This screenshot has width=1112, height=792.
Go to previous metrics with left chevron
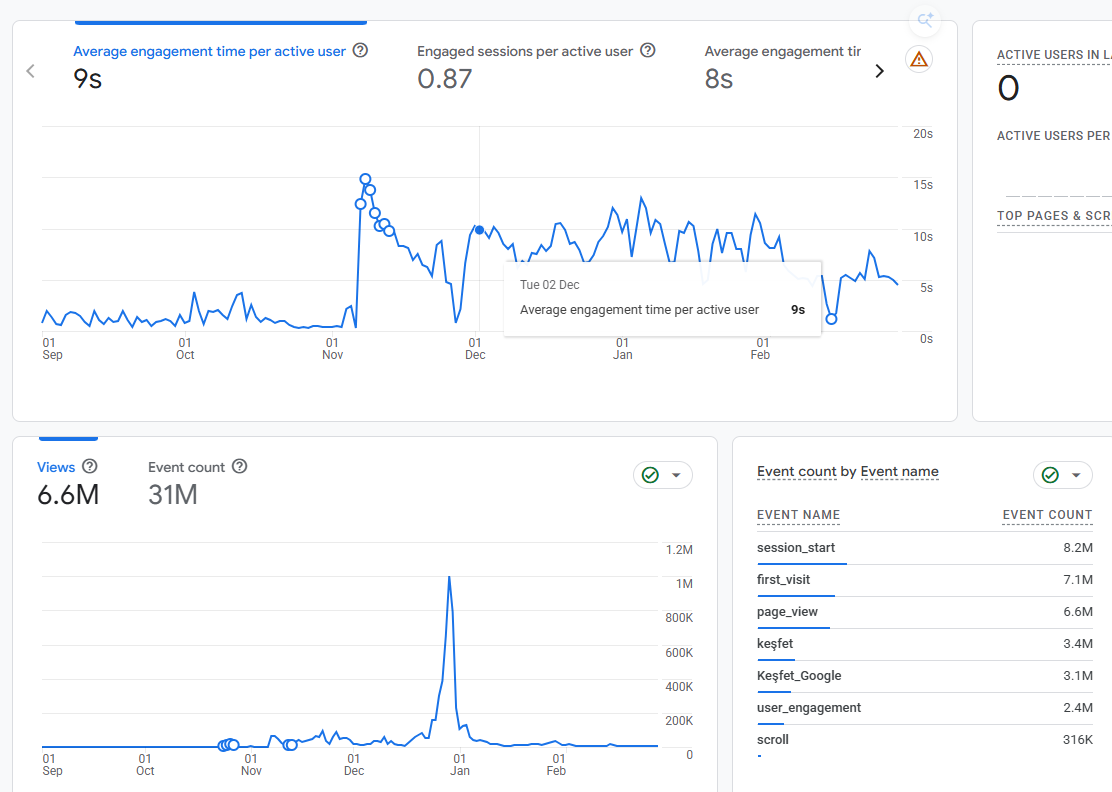30,71
